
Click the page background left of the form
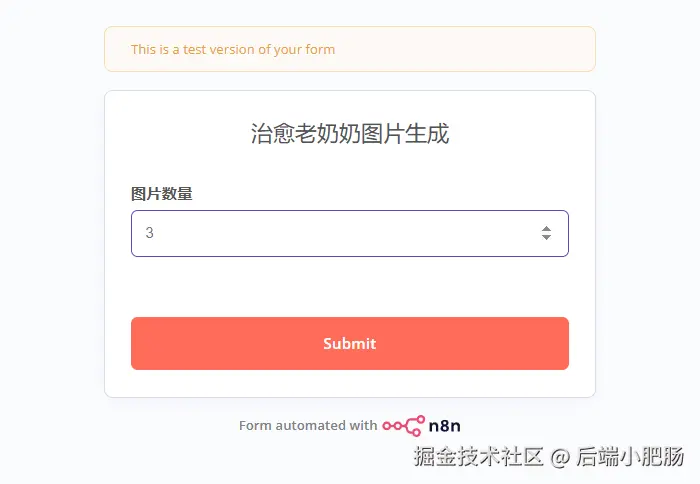(x=50, y=250)
